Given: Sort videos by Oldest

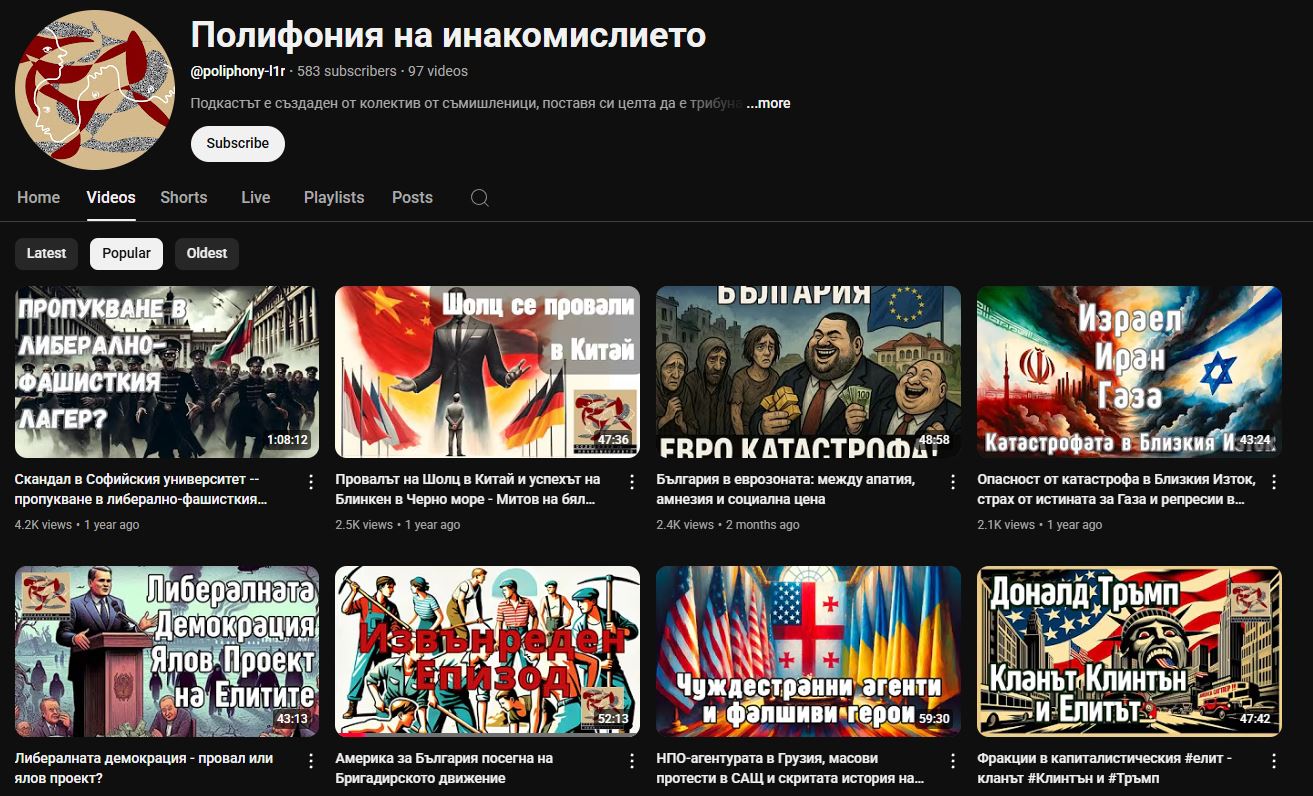Looking at the screenshot, I should (207, 253).
